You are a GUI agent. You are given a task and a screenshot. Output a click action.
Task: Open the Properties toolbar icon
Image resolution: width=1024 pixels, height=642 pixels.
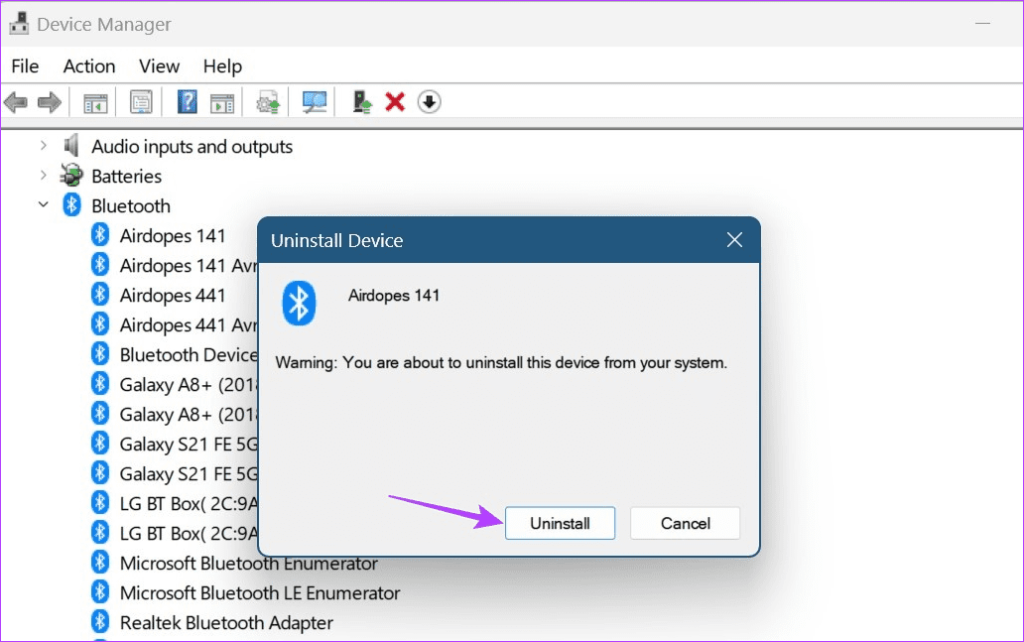[x=141, y=101]
